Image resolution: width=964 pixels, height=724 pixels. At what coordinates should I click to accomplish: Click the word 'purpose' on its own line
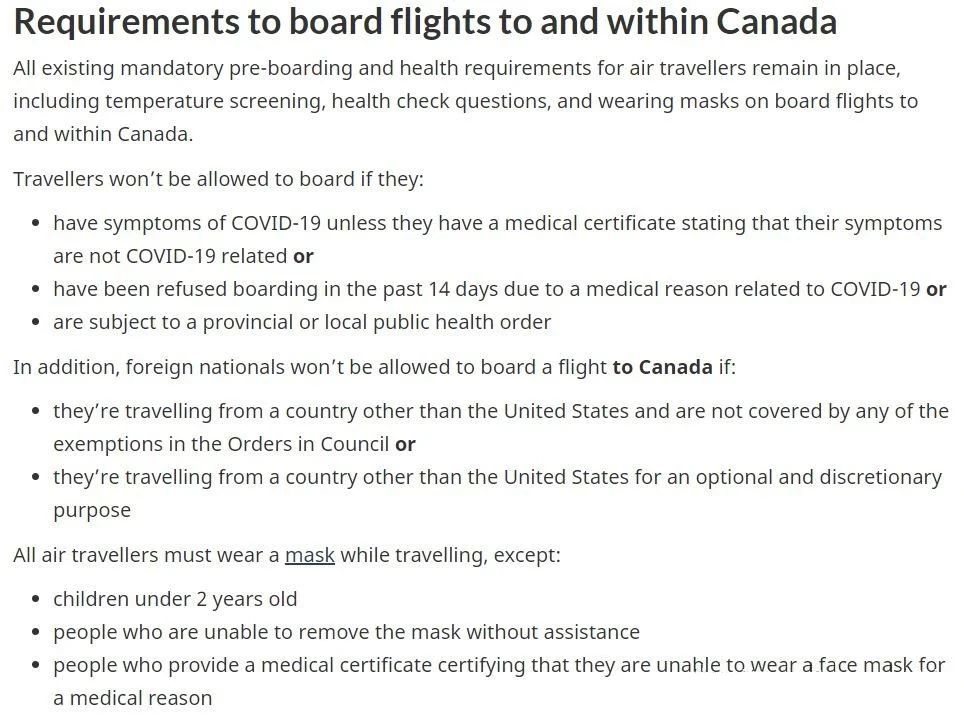point(92,511)
